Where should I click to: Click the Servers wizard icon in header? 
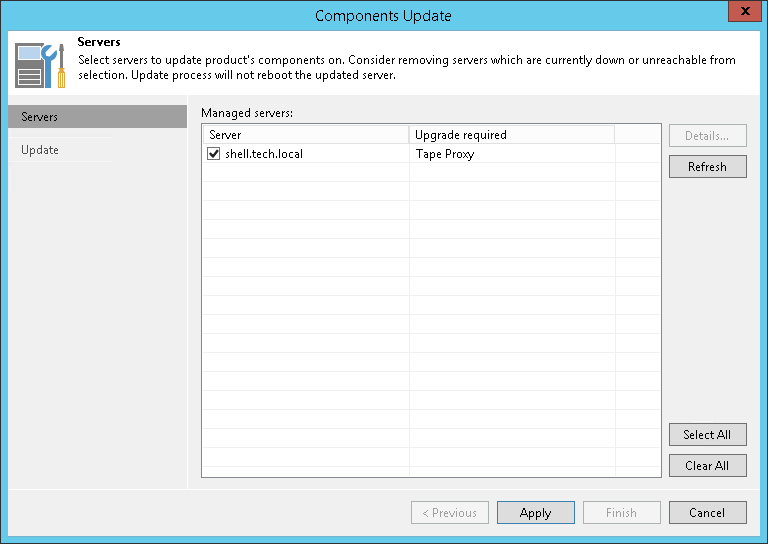[x=42, y=64]
